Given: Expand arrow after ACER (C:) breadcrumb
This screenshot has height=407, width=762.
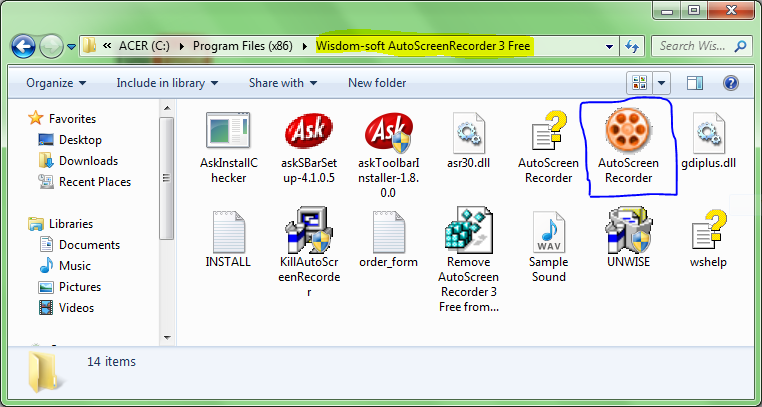Looking at the screenshot, I should coord(182,47).
